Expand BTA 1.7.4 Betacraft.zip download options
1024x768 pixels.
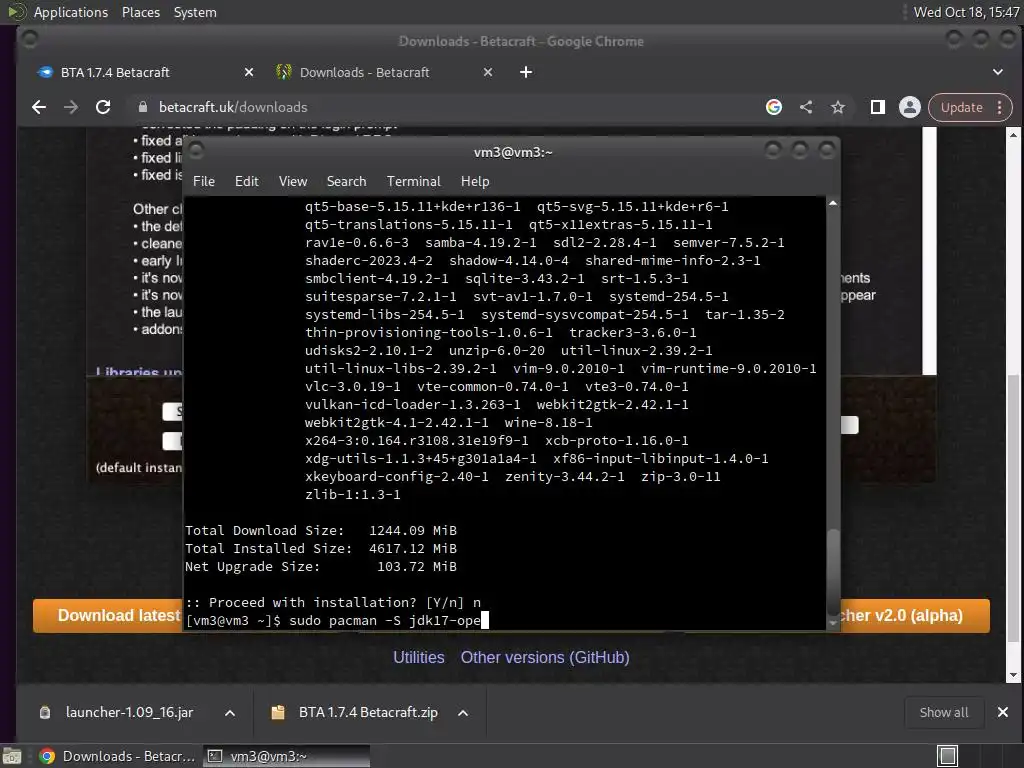463,713
